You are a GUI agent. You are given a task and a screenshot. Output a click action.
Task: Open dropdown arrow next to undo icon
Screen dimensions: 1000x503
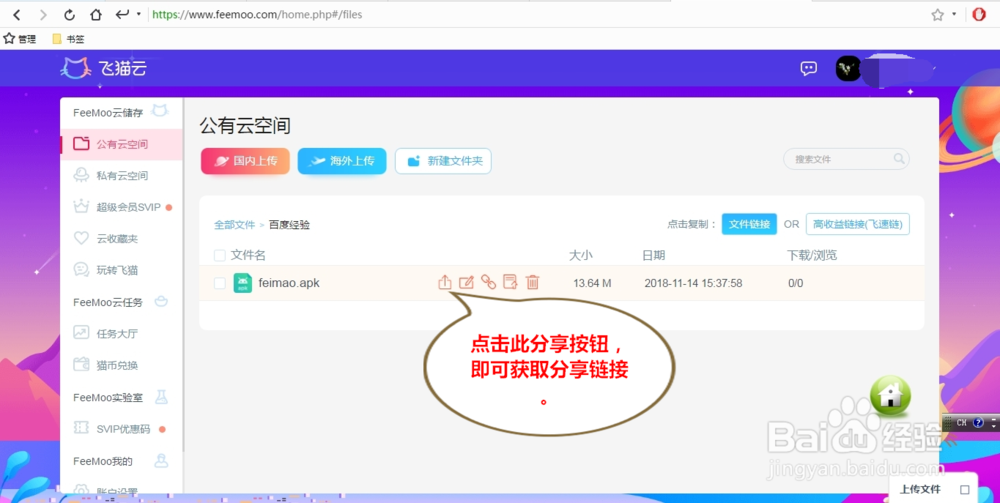point(138,14)
